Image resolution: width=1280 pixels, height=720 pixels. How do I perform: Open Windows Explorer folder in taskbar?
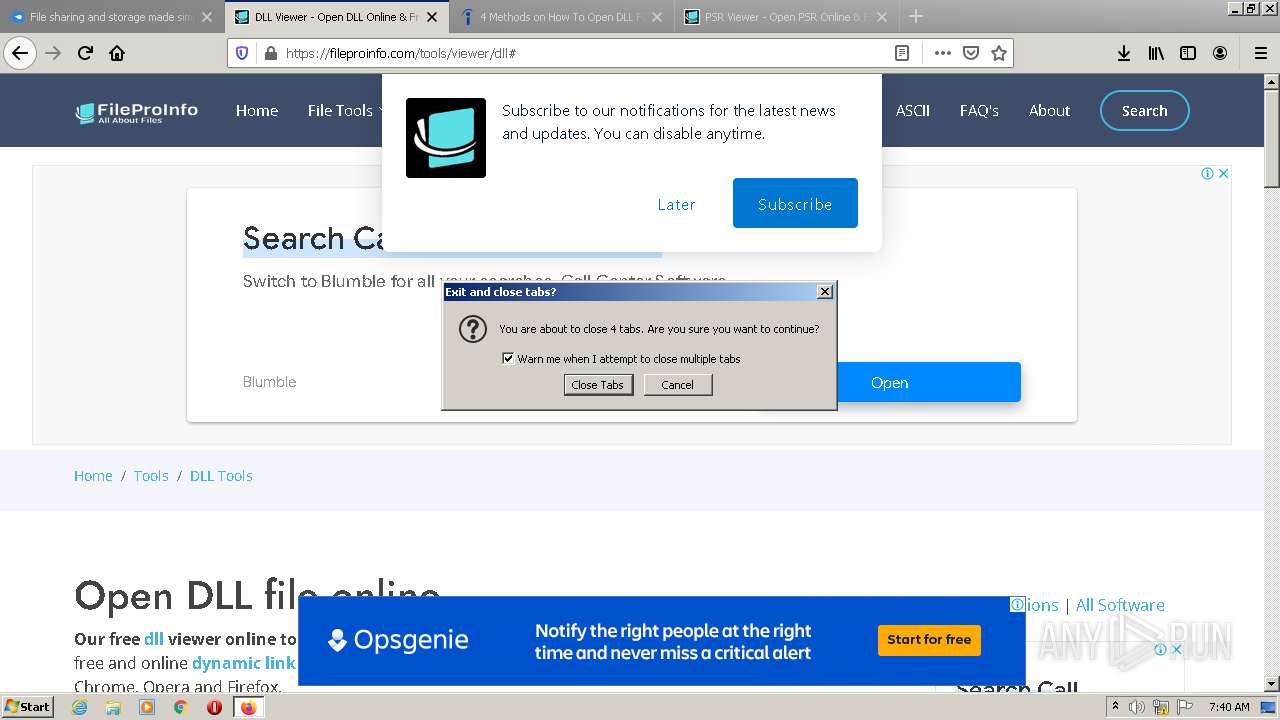pyautogui.click(x=113, y=707)
